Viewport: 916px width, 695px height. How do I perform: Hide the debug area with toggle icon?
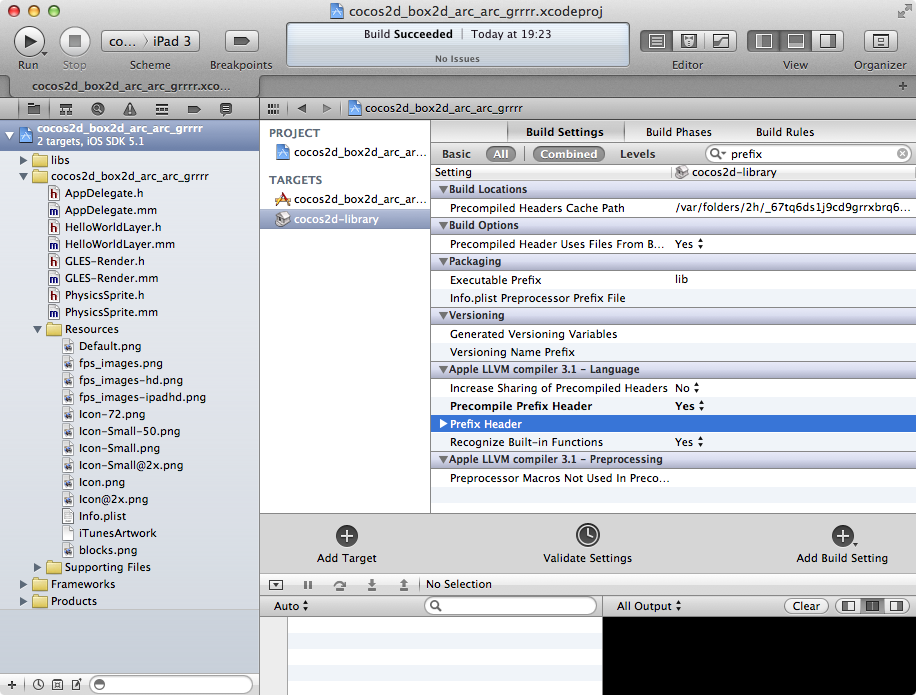(276, 585)
